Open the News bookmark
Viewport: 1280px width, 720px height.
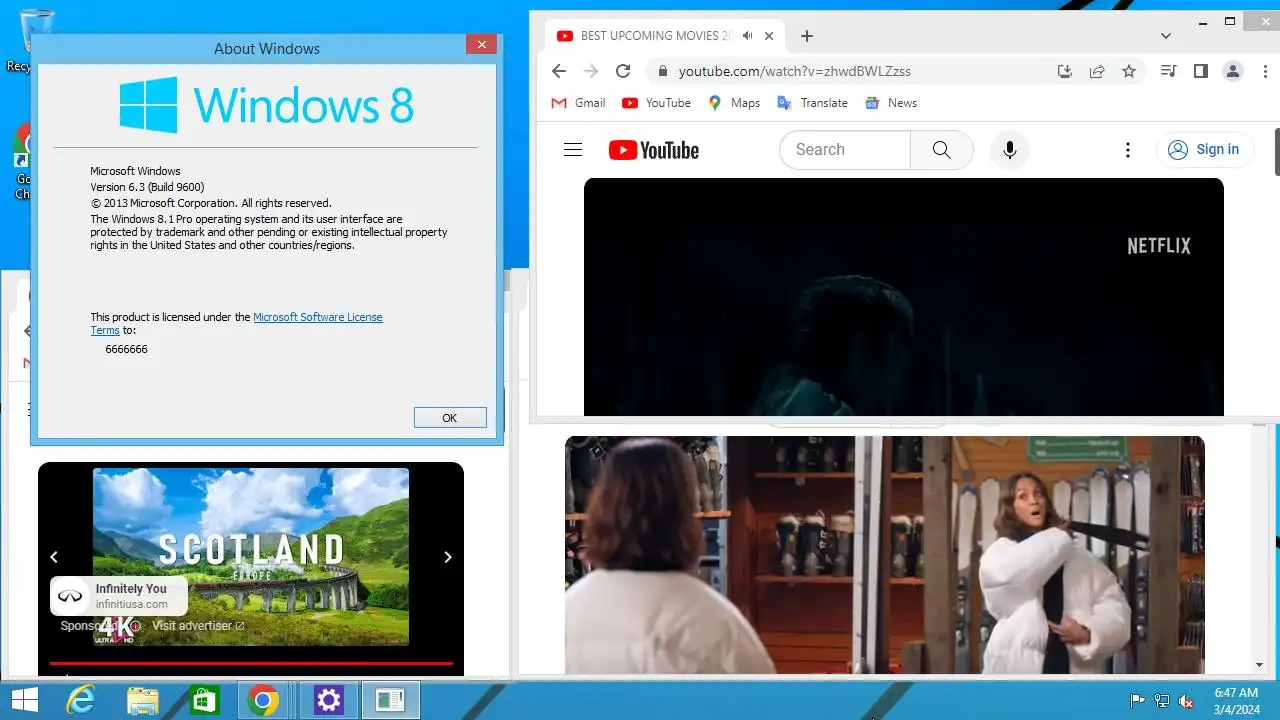[891, 103]
